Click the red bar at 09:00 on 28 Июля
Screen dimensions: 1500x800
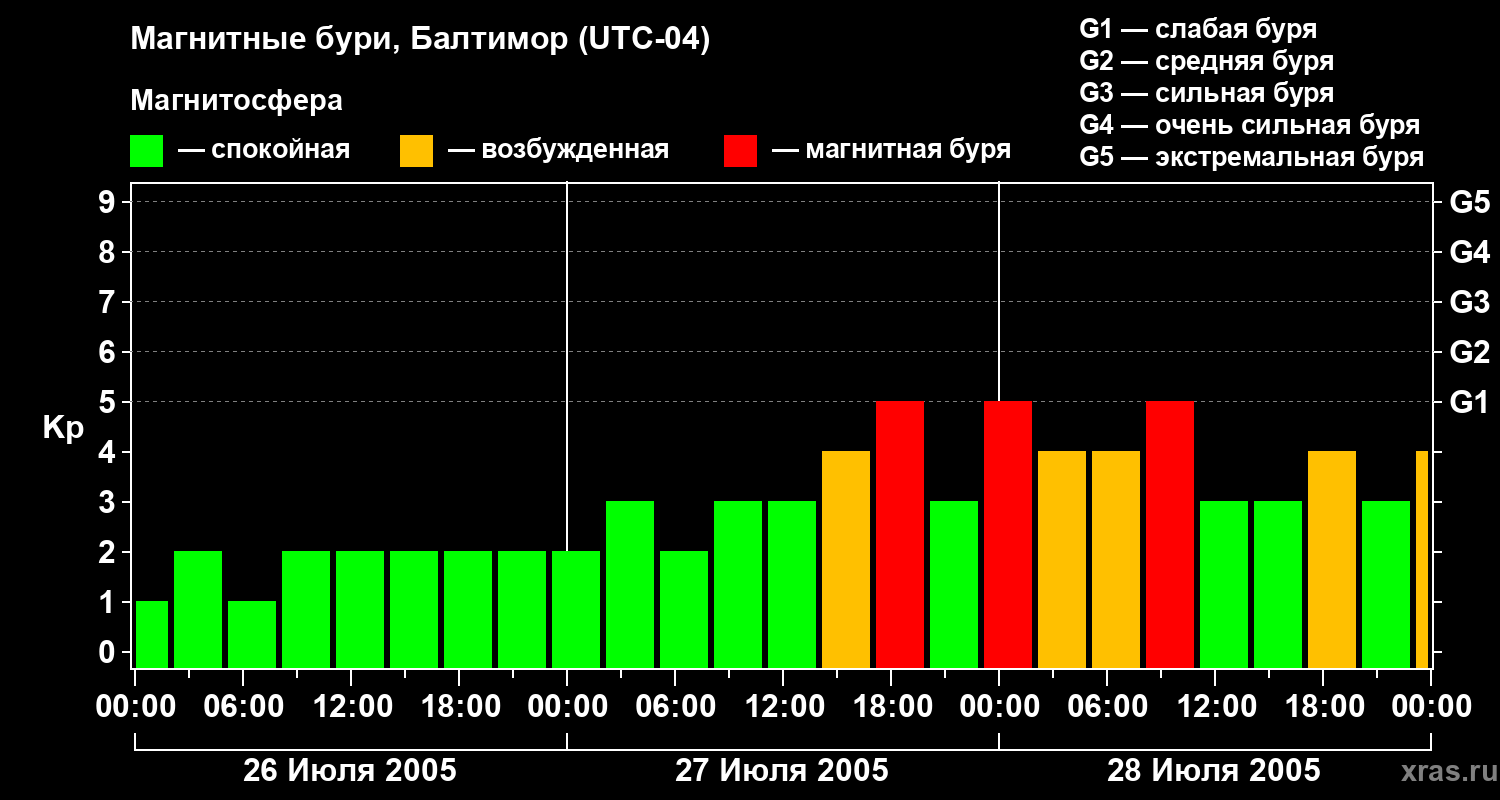(x=1170, y=534)
